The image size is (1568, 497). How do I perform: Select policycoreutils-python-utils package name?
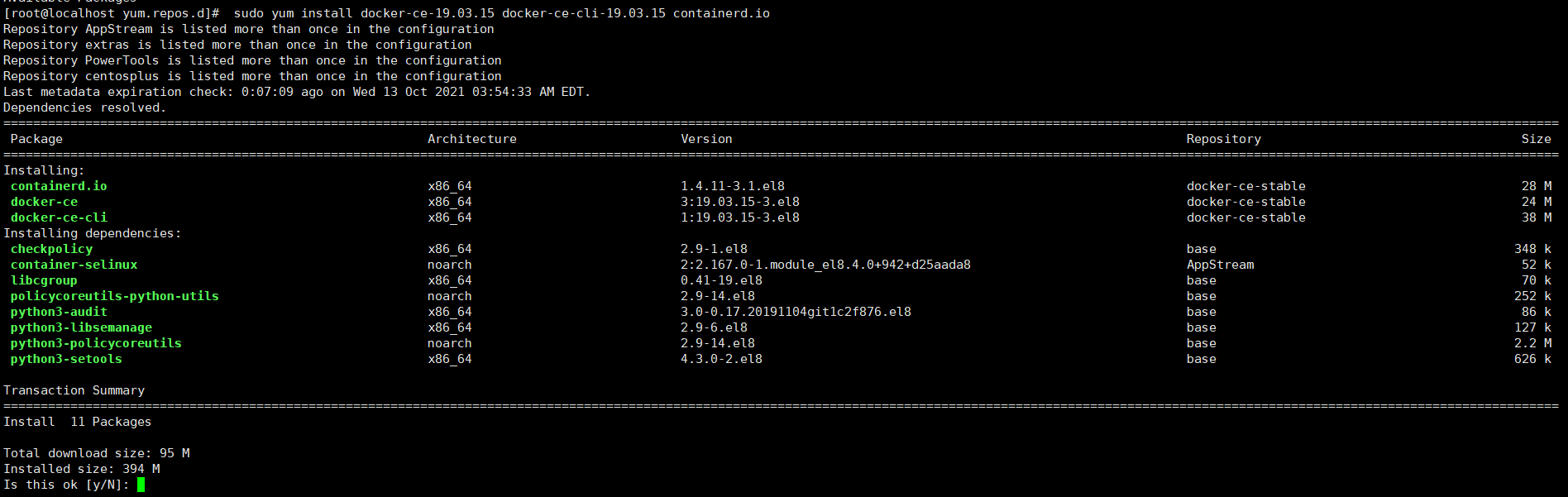(114, 296)
